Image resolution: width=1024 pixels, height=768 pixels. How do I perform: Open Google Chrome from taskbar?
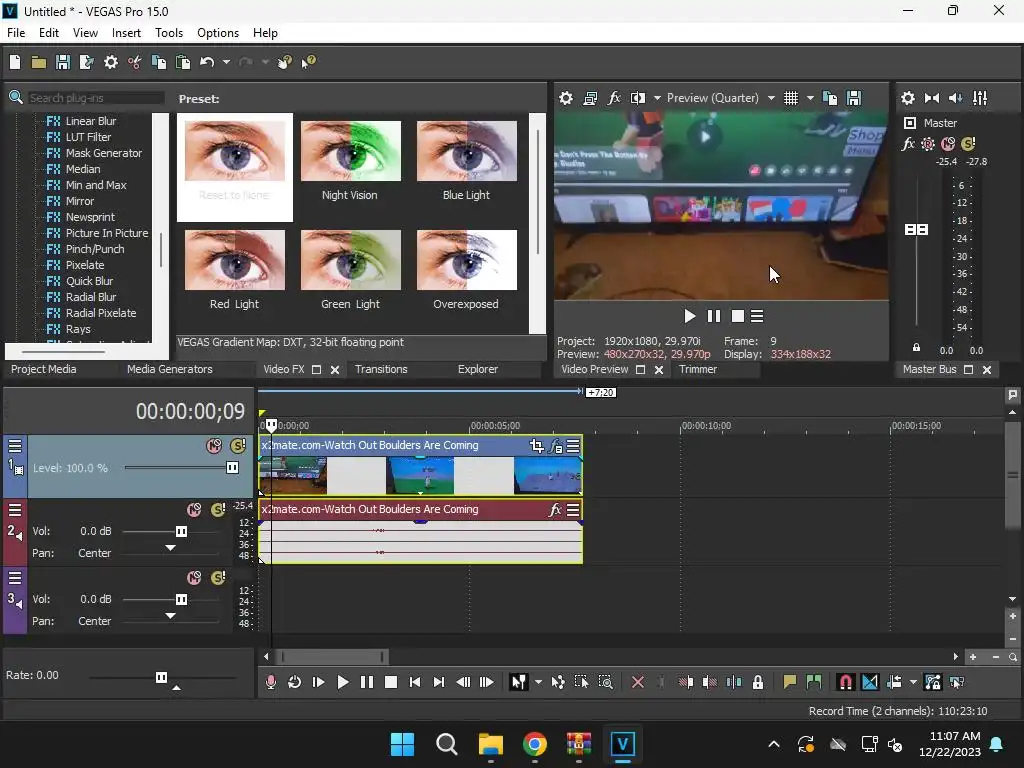[534, 744]
